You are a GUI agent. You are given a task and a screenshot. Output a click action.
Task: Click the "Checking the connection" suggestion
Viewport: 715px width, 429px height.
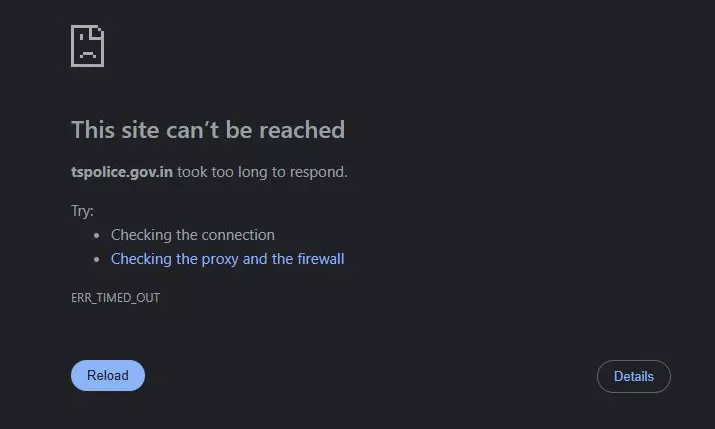point(193,235)
